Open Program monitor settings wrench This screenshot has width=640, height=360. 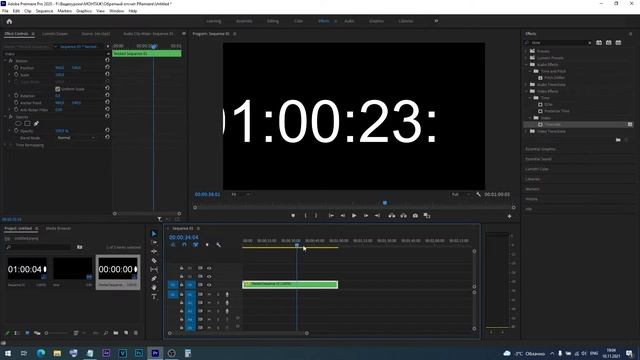pyautogui.click(x=478, y=194)
